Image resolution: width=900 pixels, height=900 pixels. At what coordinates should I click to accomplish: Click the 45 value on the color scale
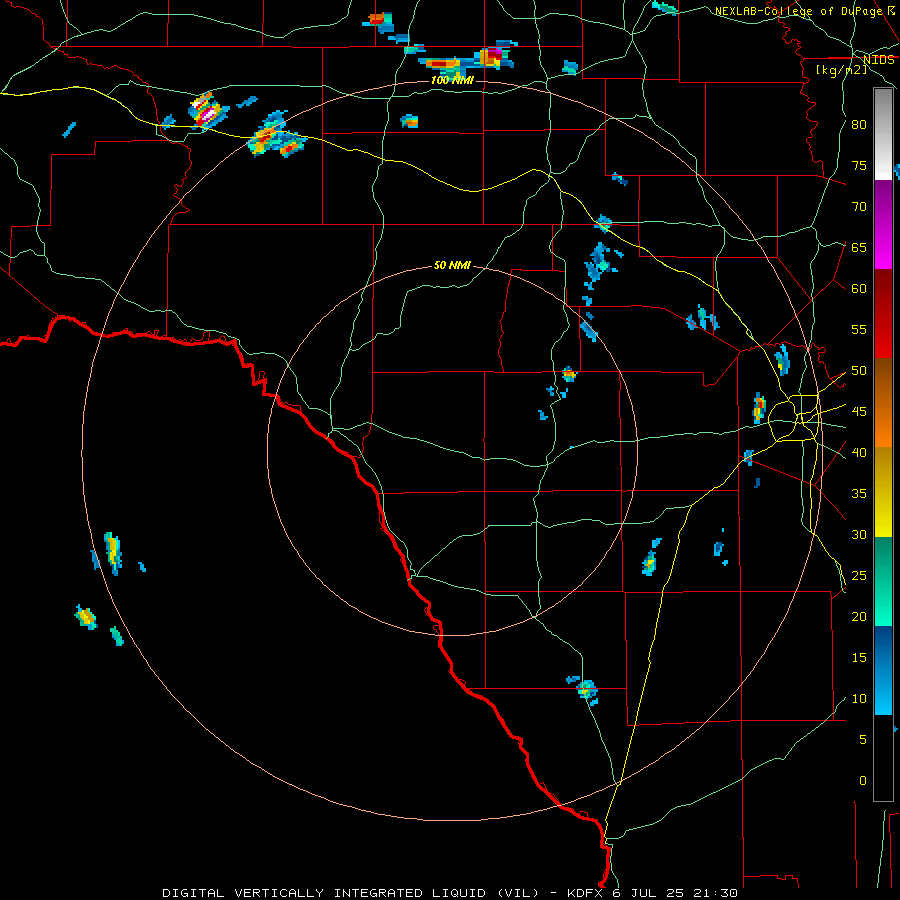click(859, 412)
